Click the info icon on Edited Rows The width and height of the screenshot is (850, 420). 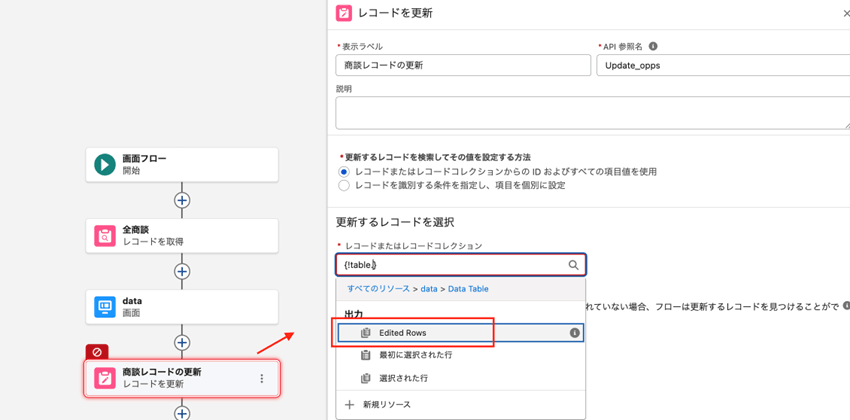pos(574,333)
